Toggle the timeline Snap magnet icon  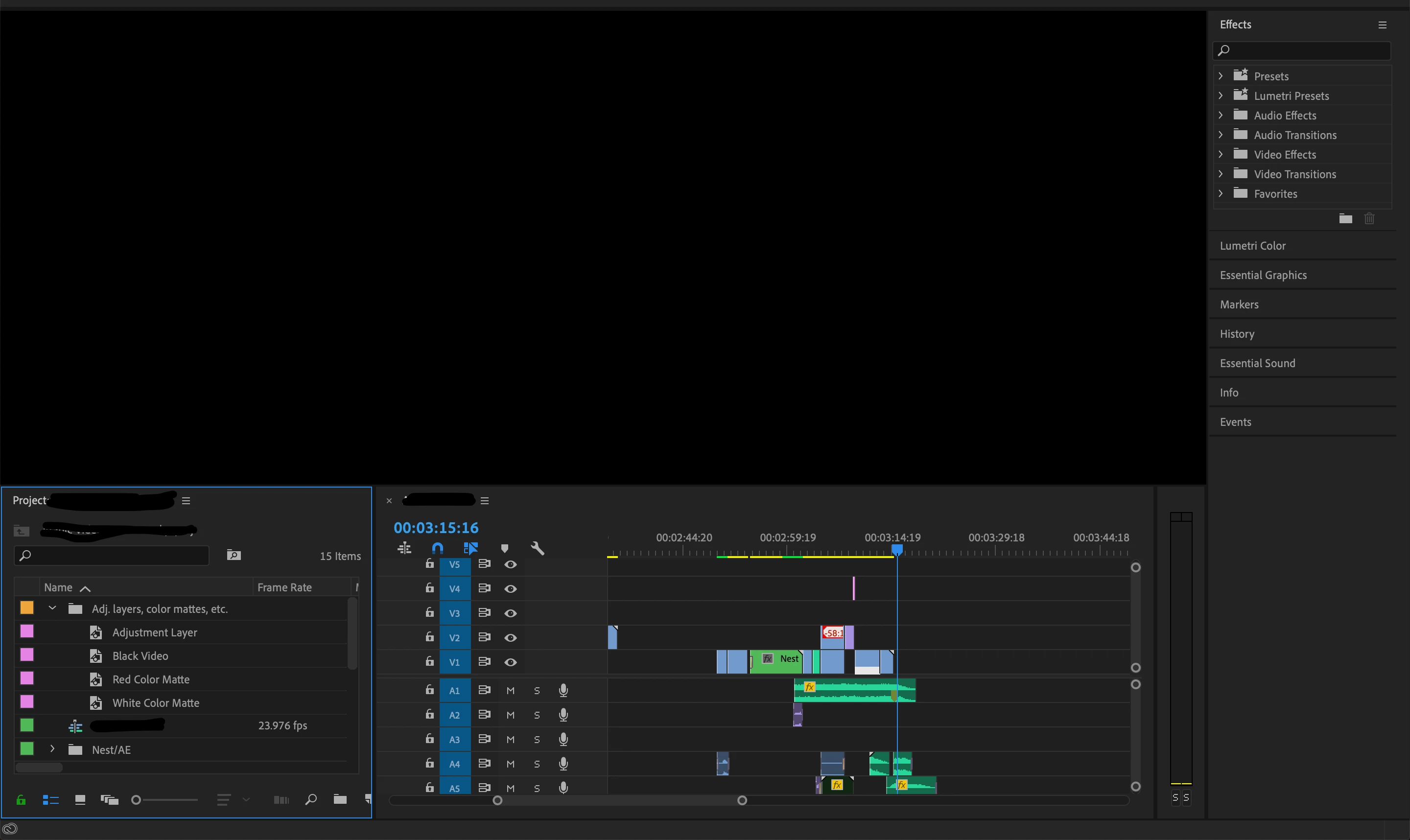[x=438, y=548]
